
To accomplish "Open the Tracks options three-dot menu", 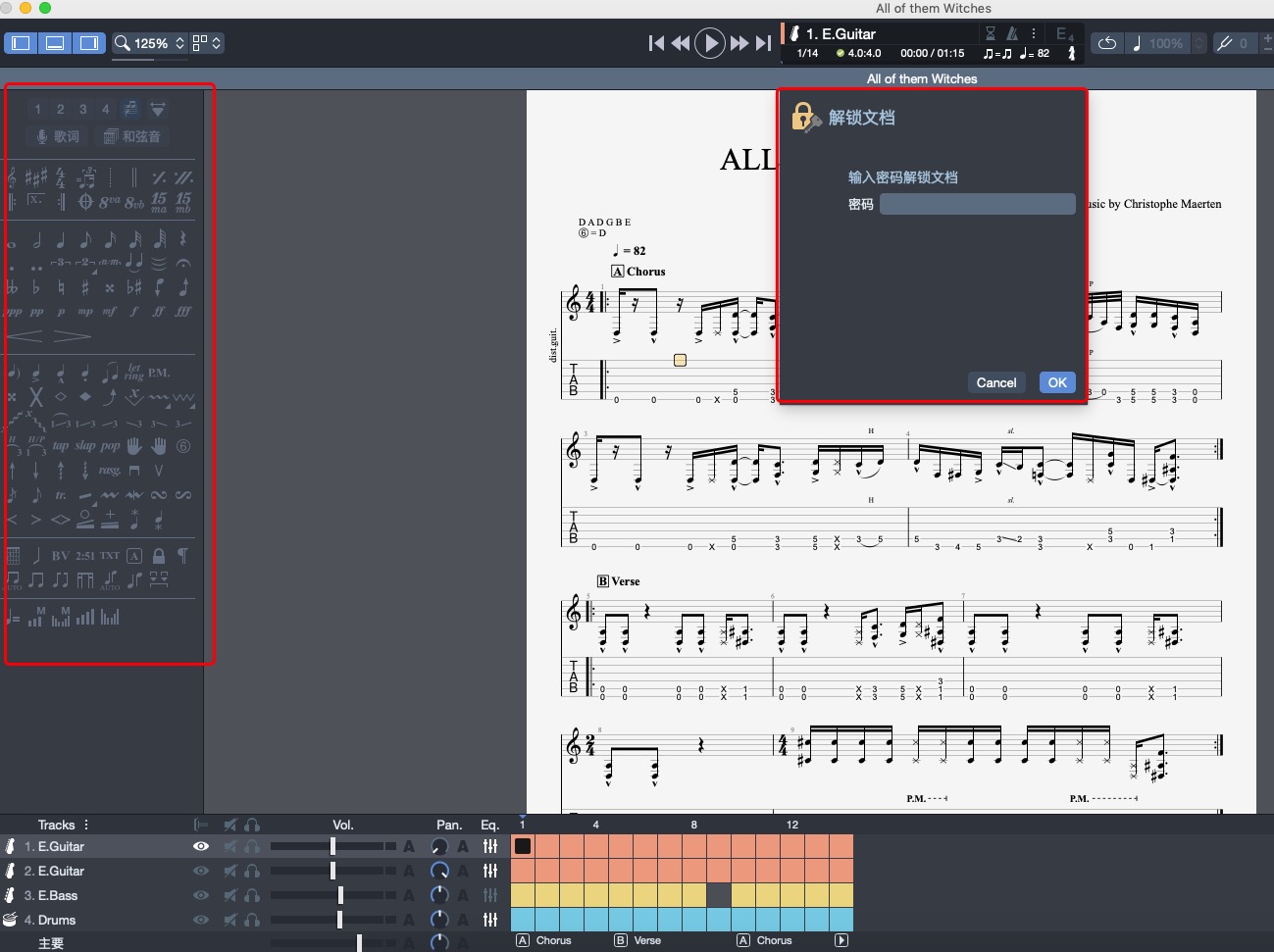I will (x=86, y=825).
